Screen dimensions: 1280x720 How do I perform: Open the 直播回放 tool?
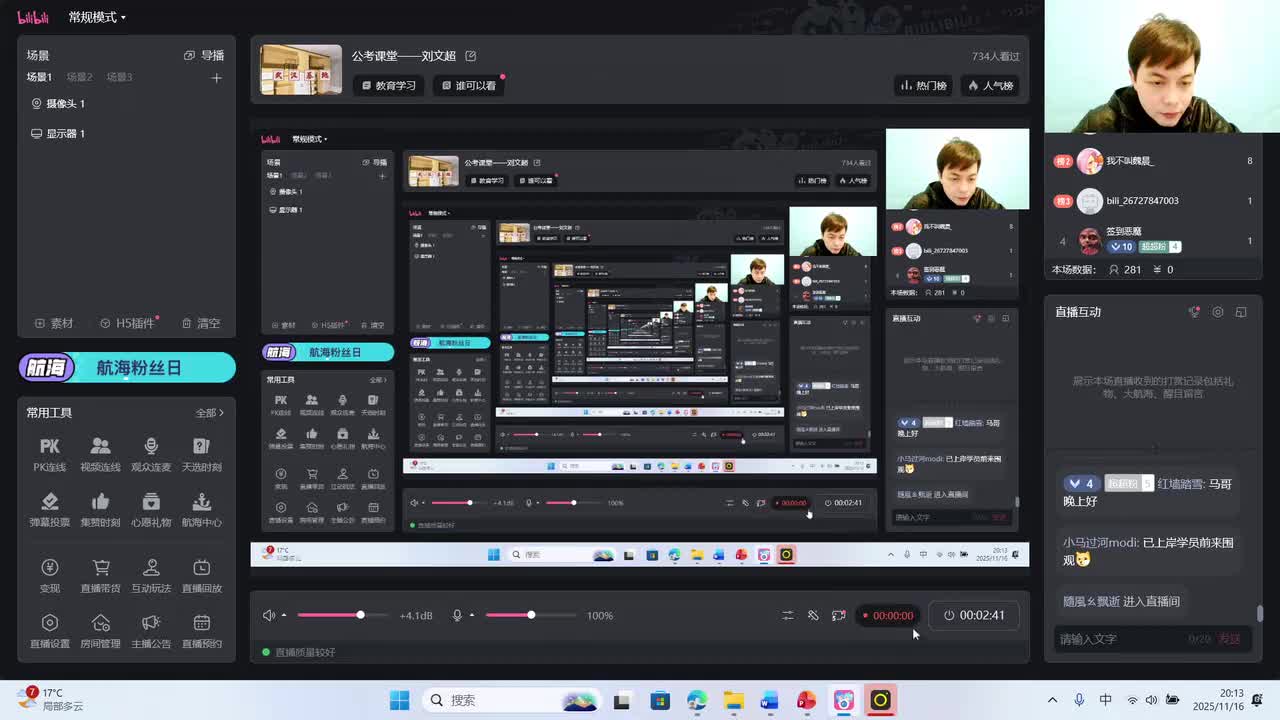click(201, 575)
